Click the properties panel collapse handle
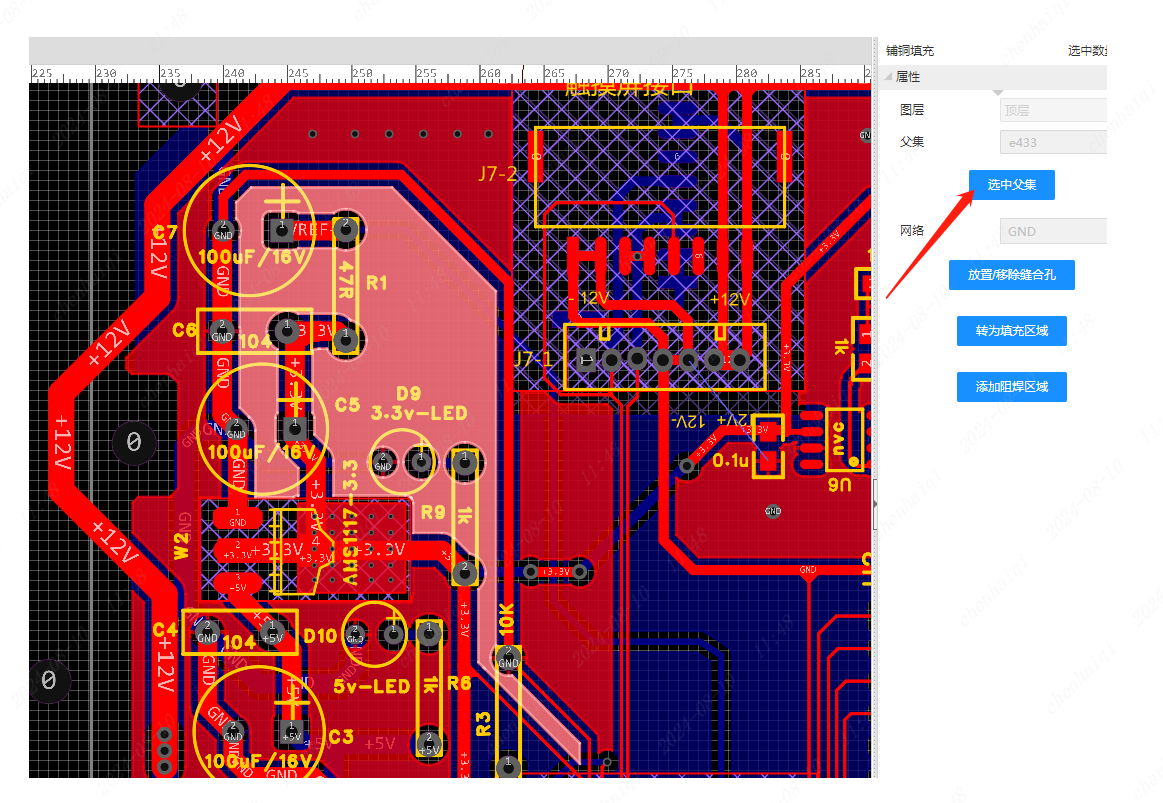Screen dimensions: 1163x803 (875, 505)
